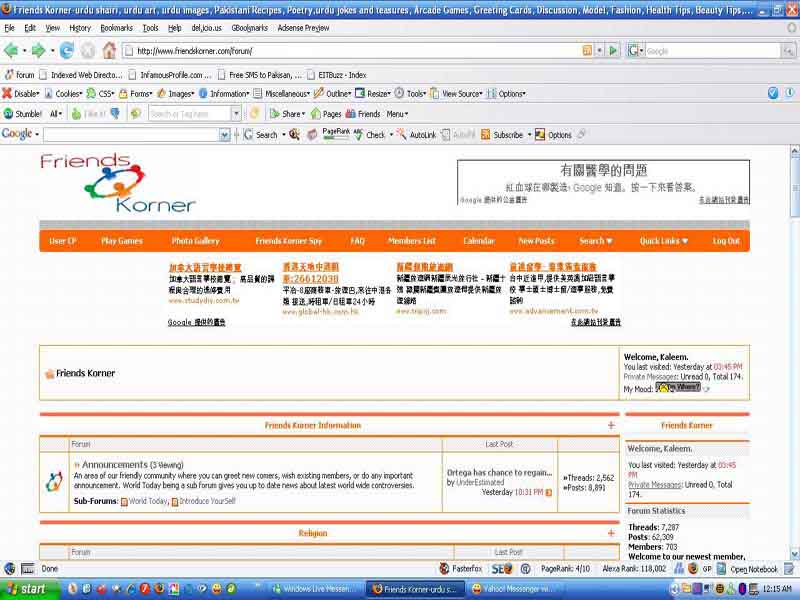Click the Google toolbar Subscribe feed button
This screenshot has width=800, height=600.
[503, 135]
